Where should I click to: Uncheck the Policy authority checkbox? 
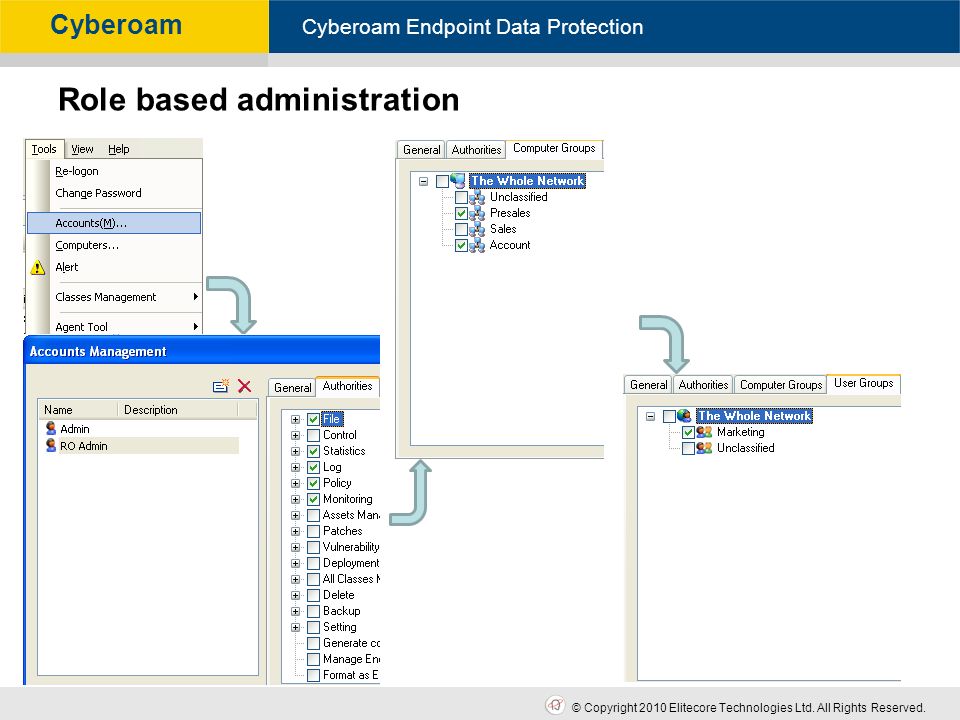point(313,483)
